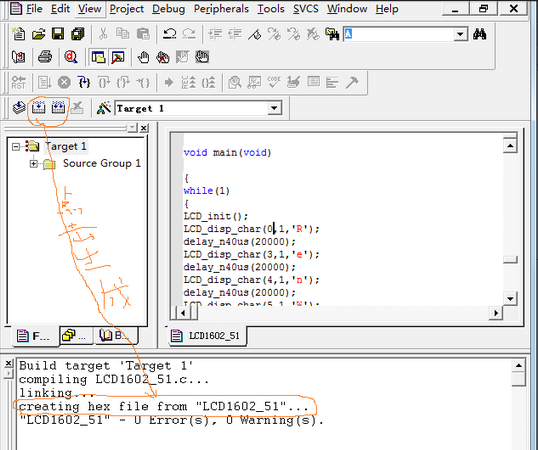This screenshot has width=538, height=450.
Task: Click the Undo arrow icon
Action: (169, 34)
